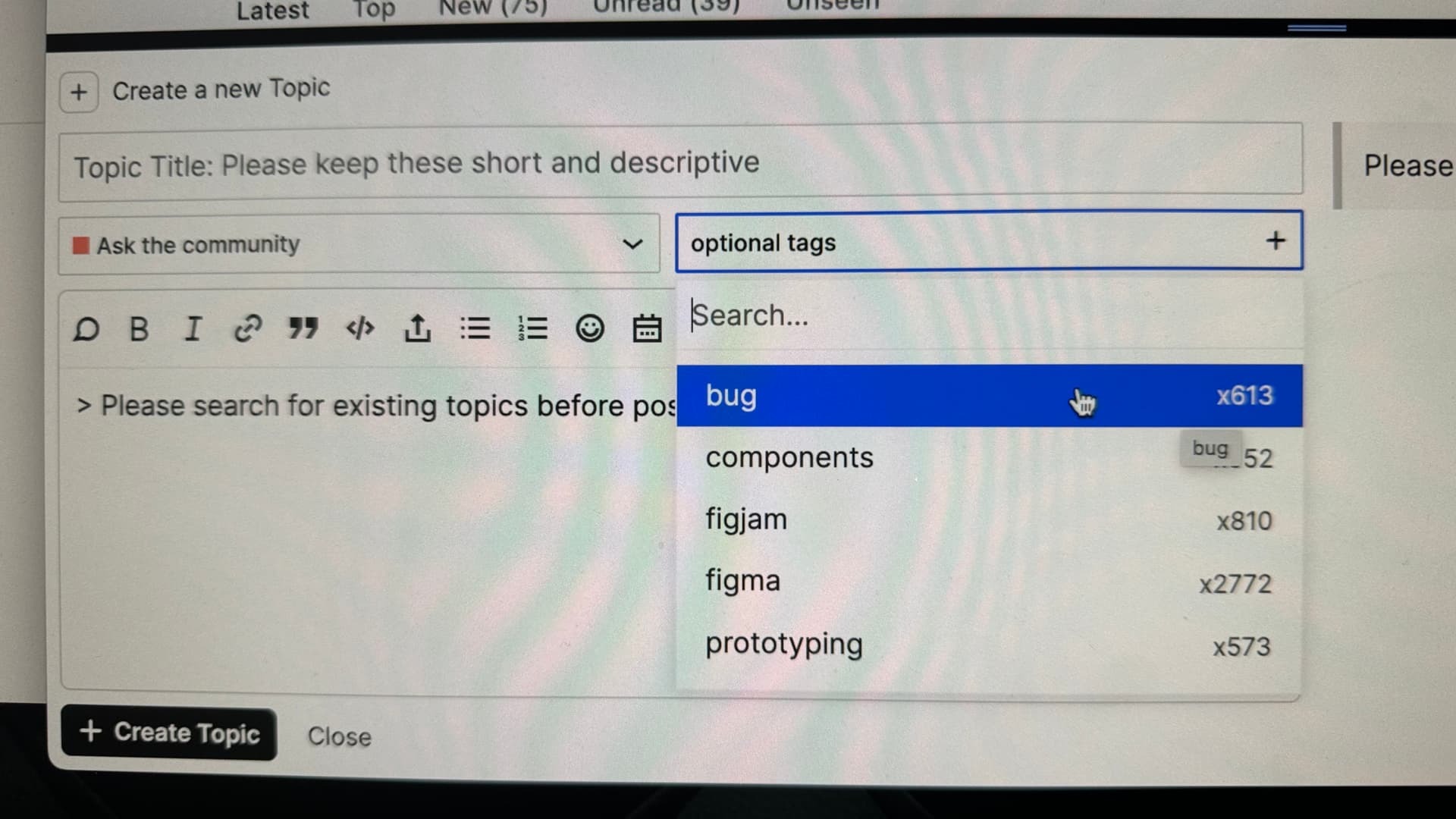Click the hyperlink insertion icon
This screenshot has width=1456, height=819.
click(248, 330)
